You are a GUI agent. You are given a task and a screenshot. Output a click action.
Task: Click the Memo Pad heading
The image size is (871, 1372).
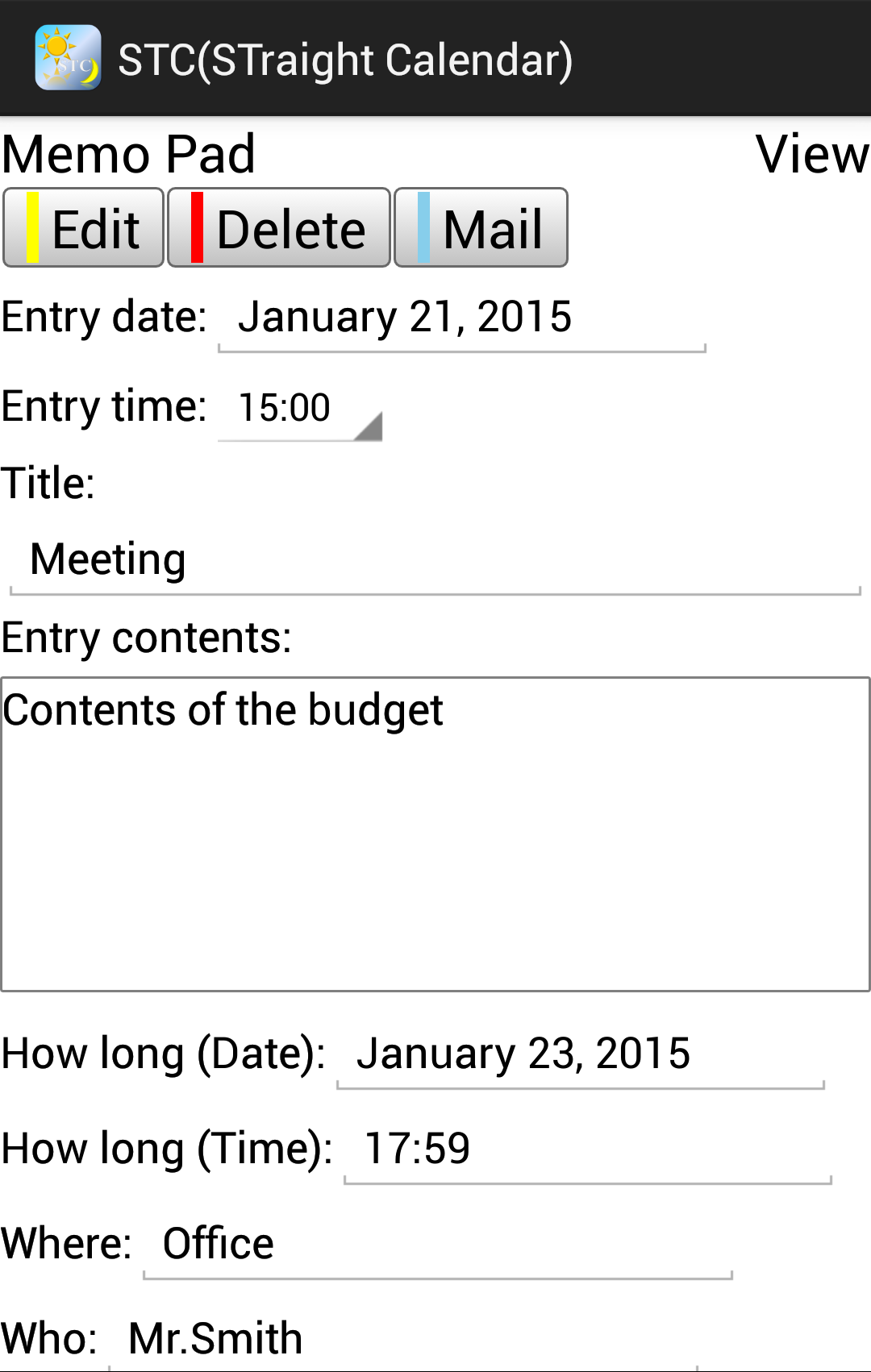(x=129, y=154)
